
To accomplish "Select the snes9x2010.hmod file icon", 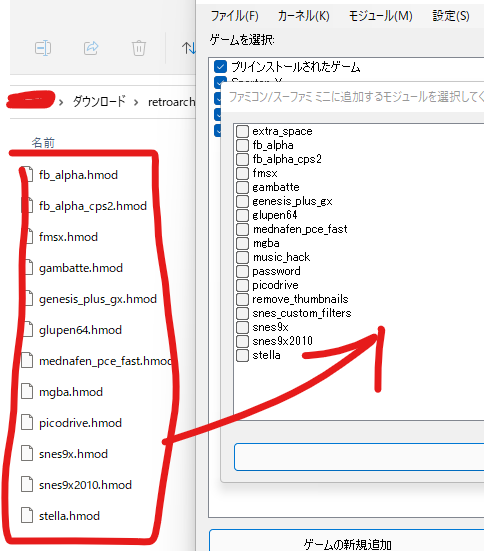I will [x=27, y=485].
